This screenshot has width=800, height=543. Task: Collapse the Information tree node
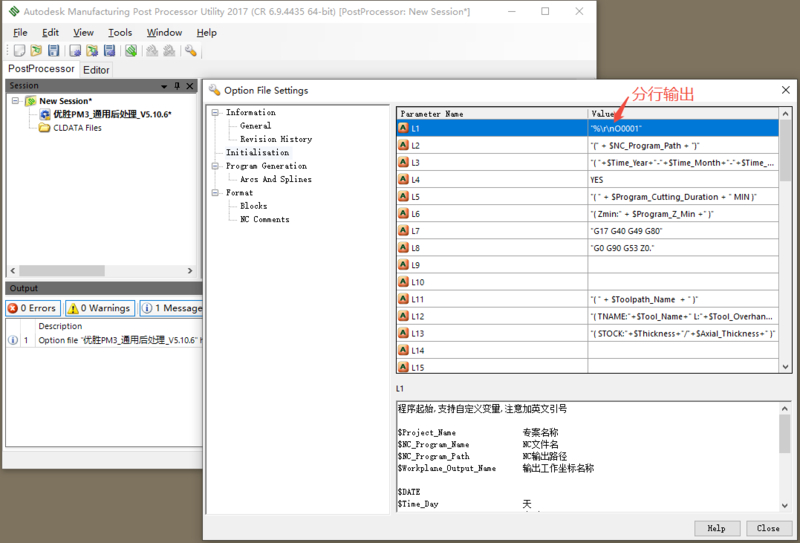click(215, 113)
